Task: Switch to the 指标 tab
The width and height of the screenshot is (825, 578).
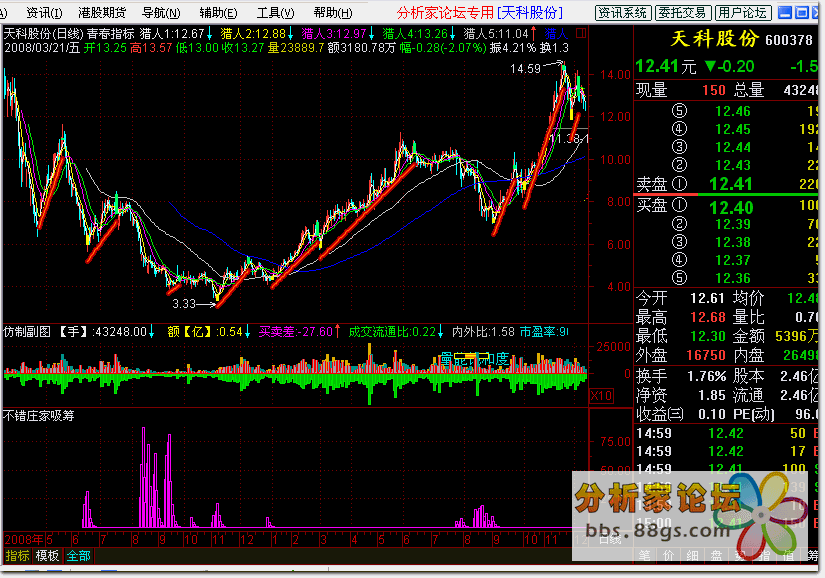Action: click(x=17, y=555)
